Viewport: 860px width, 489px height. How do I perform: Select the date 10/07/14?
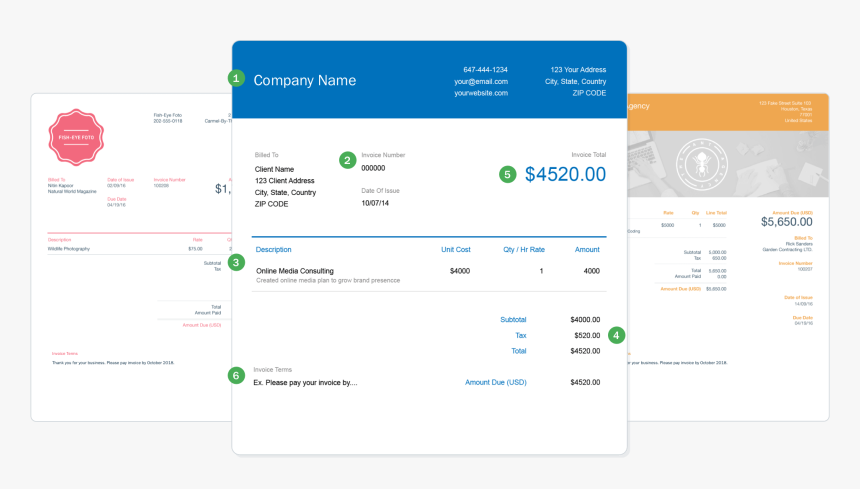pos(375,203)
